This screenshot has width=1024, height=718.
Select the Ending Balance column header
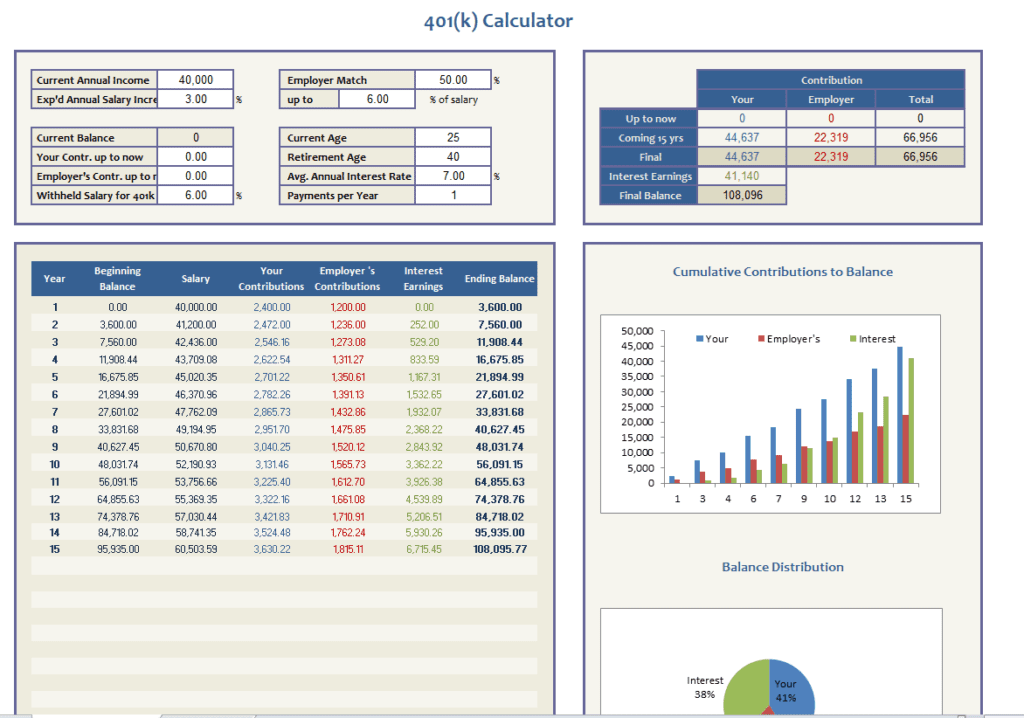pos(499,278)
